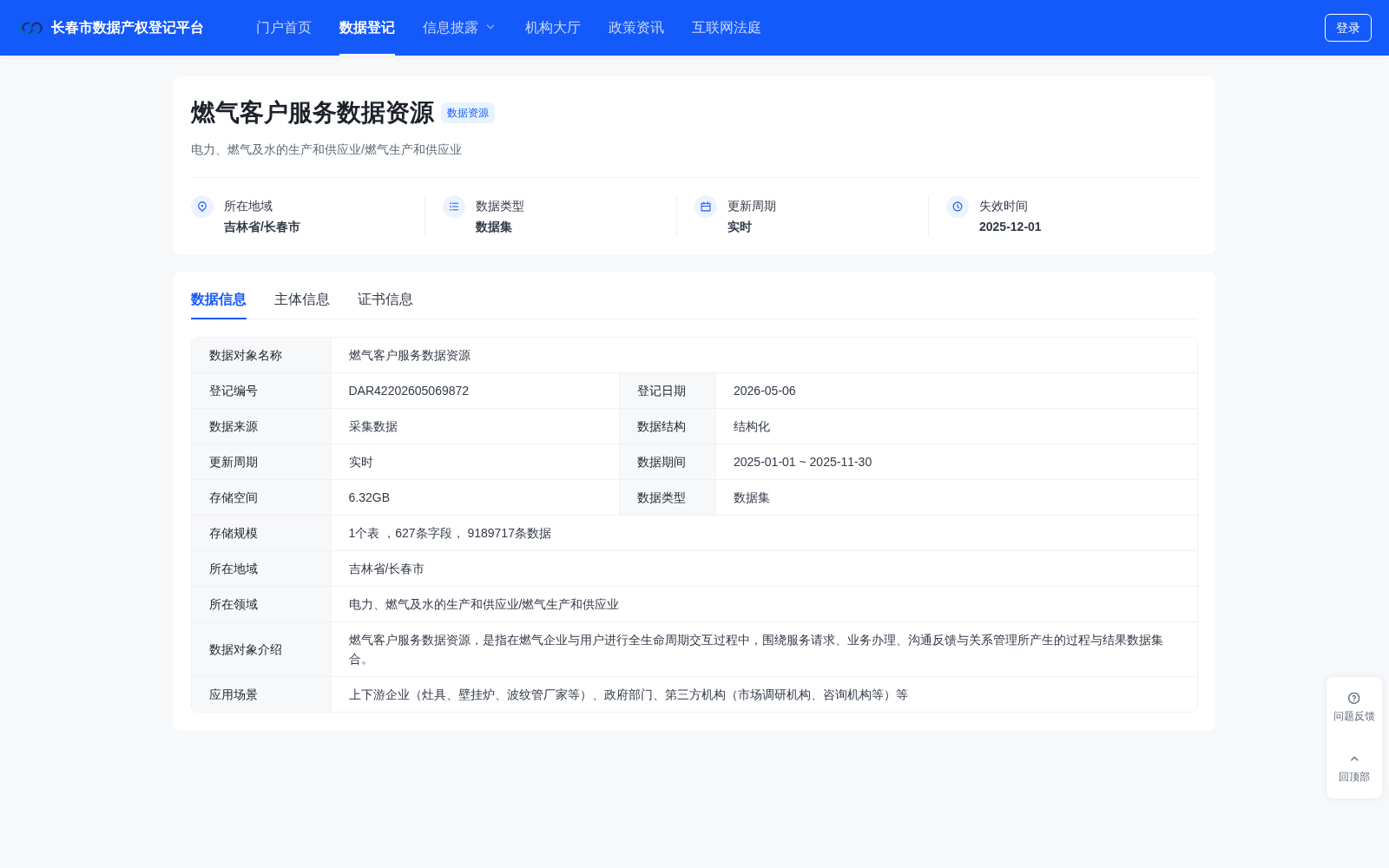1389x868 pixels.
Task: Click the 6.32GB storage space value
Action: click(x=370, y=497)
